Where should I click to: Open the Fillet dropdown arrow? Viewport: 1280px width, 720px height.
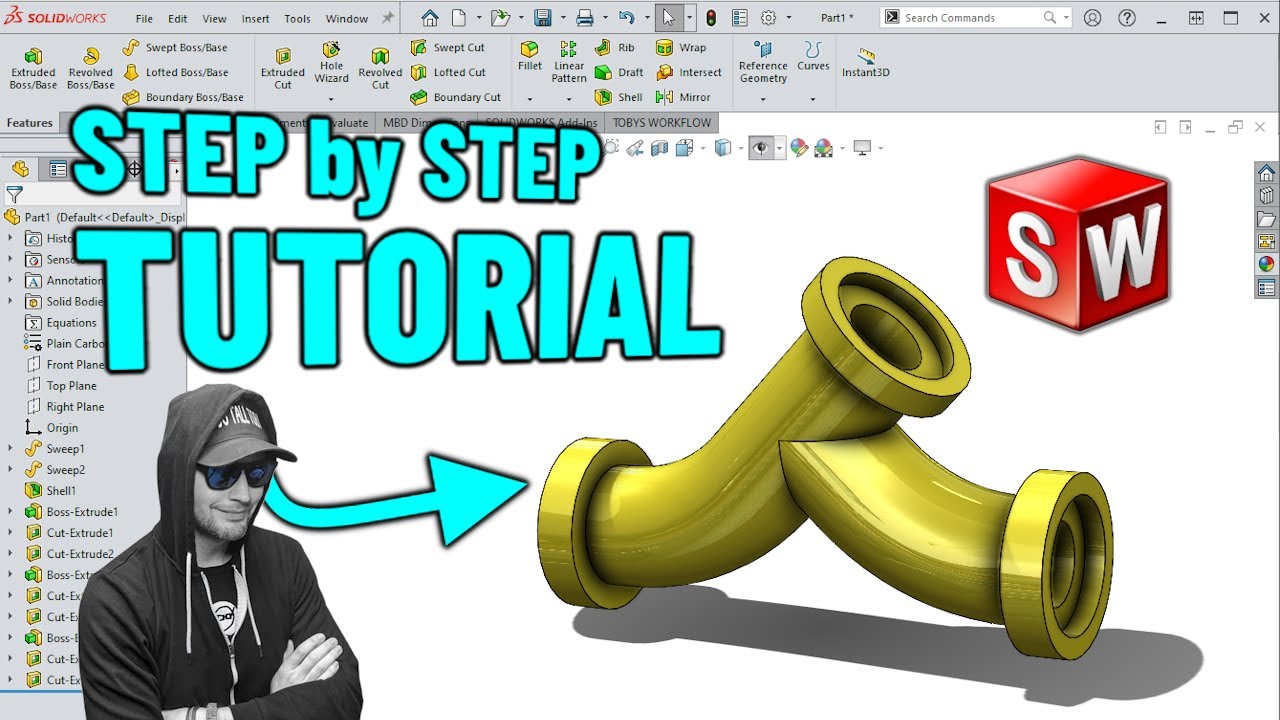[x=530, y=99]
